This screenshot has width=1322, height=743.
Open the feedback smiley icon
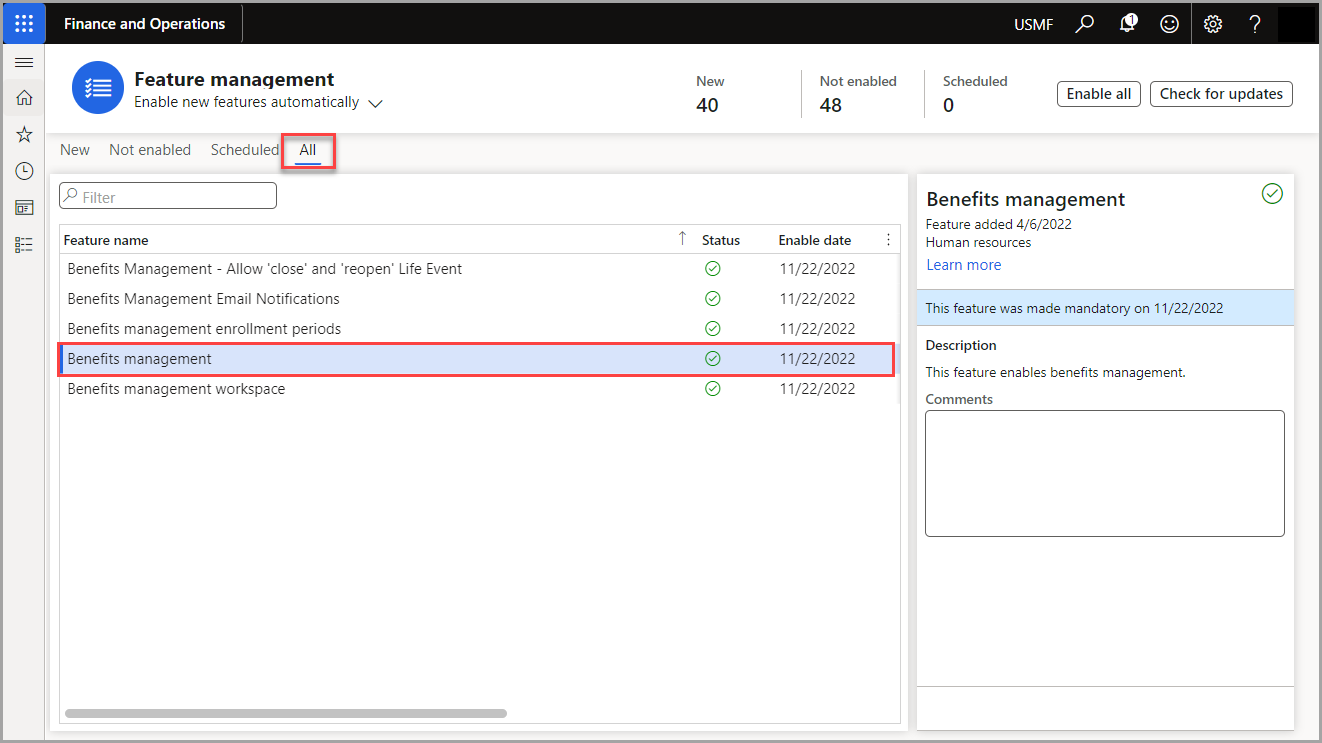(x=1169, y=24)
